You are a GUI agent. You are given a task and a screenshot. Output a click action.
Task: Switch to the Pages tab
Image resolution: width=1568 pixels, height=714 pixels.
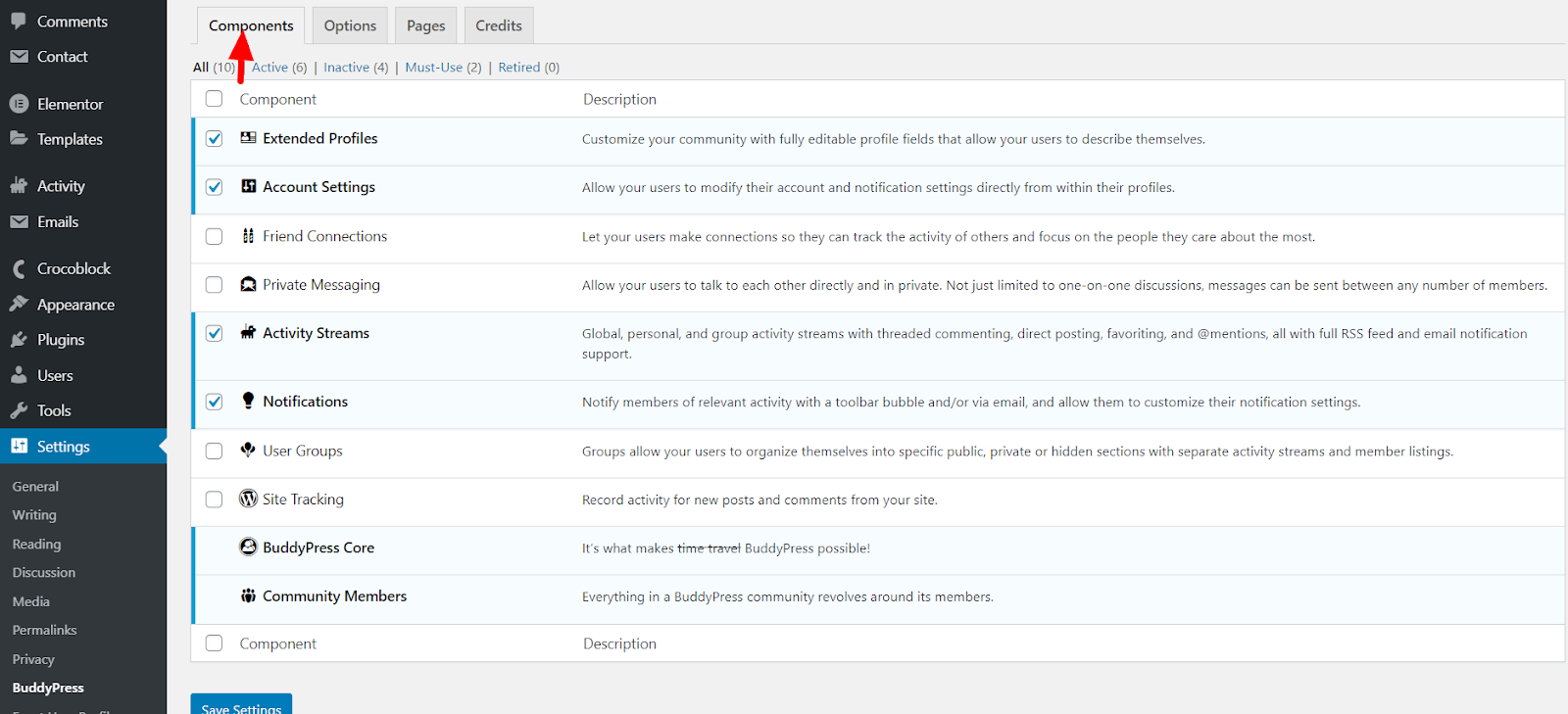coord(426,25)
